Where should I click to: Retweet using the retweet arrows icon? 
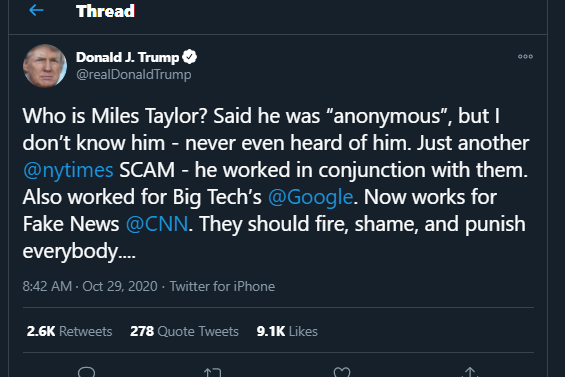[x=213, y=372]
